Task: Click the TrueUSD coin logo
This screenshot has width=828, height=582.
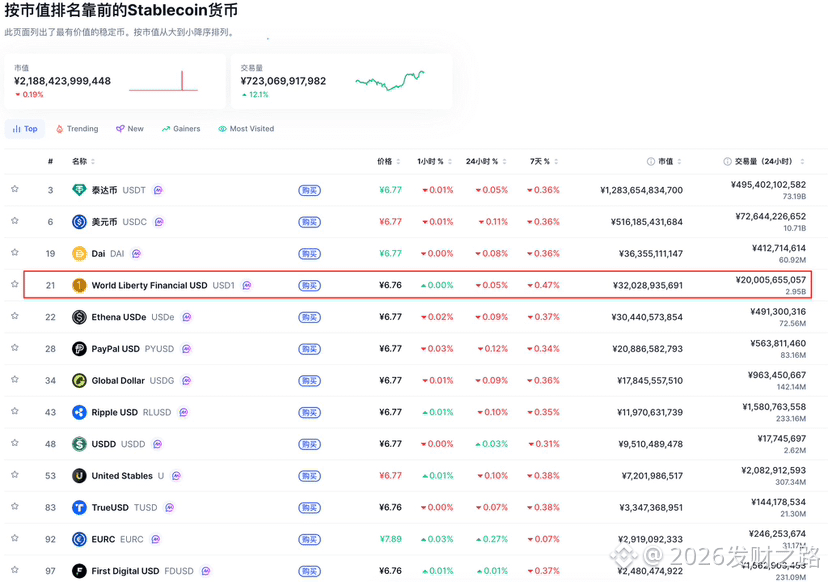Action: [x=79, y=508]
